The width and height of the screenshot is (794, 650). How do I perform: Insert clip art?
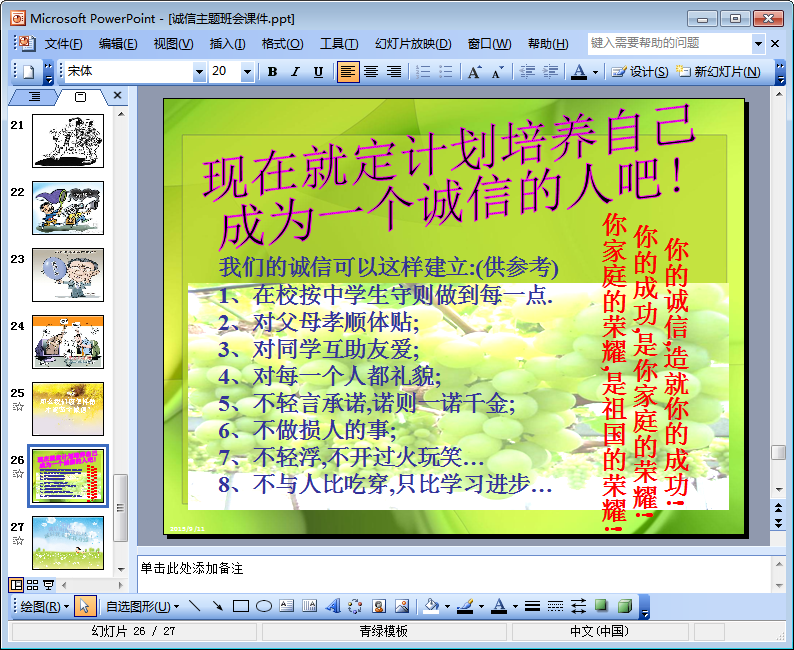pos(379,606)
